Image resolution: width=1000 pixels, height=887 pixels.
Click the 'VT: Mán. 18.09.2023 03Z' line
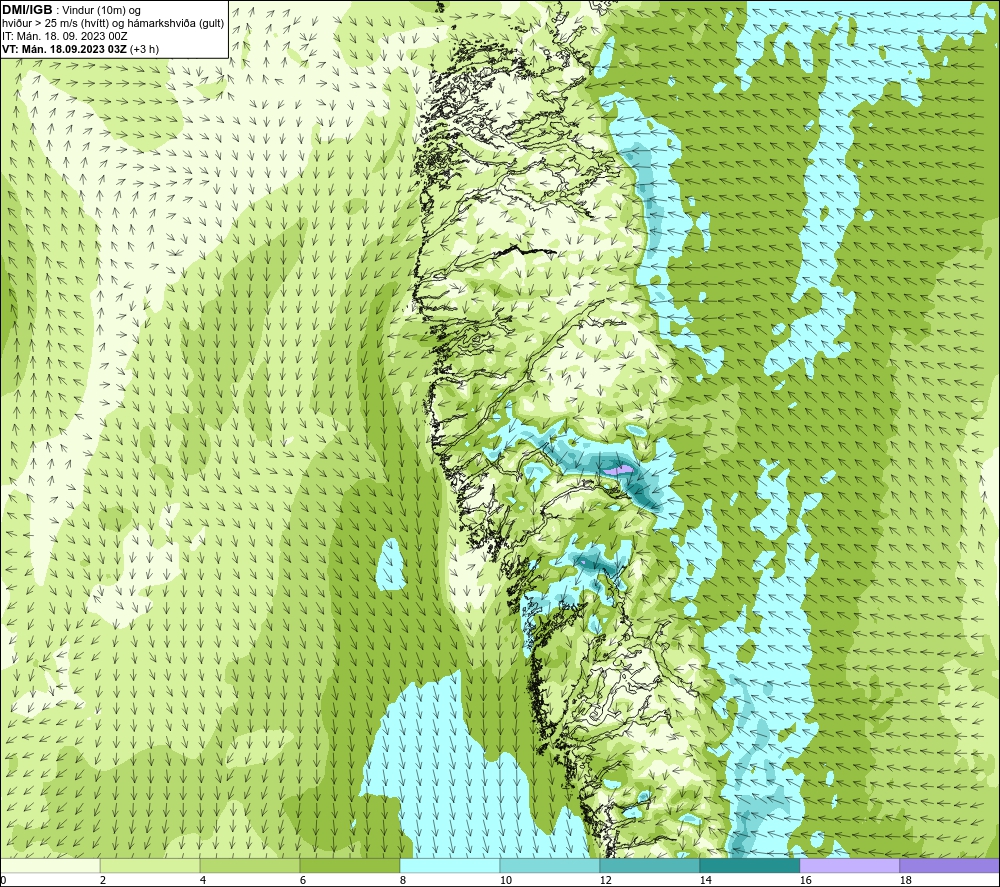(x=64, y=49)
